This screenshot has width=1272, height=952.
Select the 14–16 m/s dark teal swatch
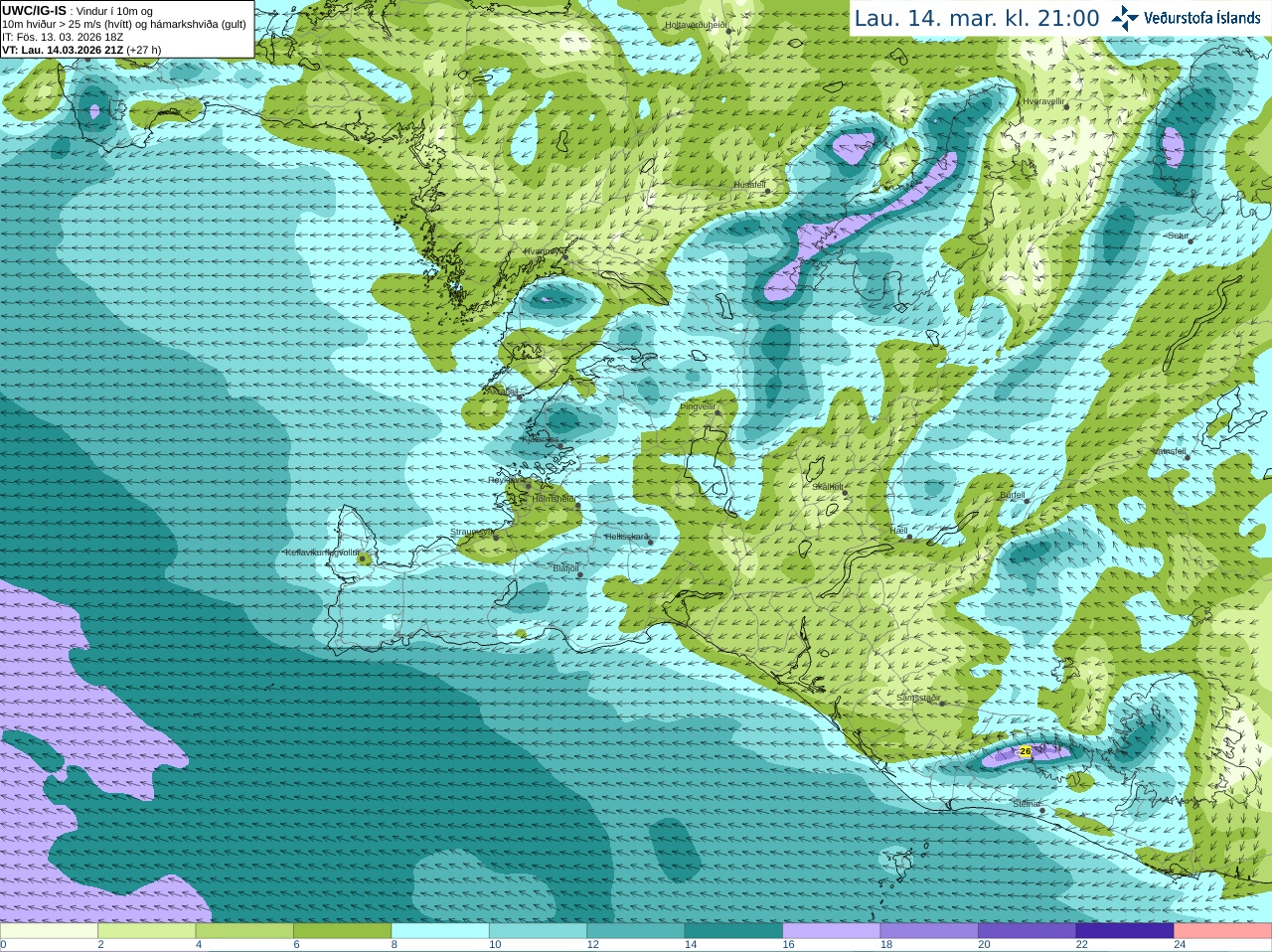point(733,931)
